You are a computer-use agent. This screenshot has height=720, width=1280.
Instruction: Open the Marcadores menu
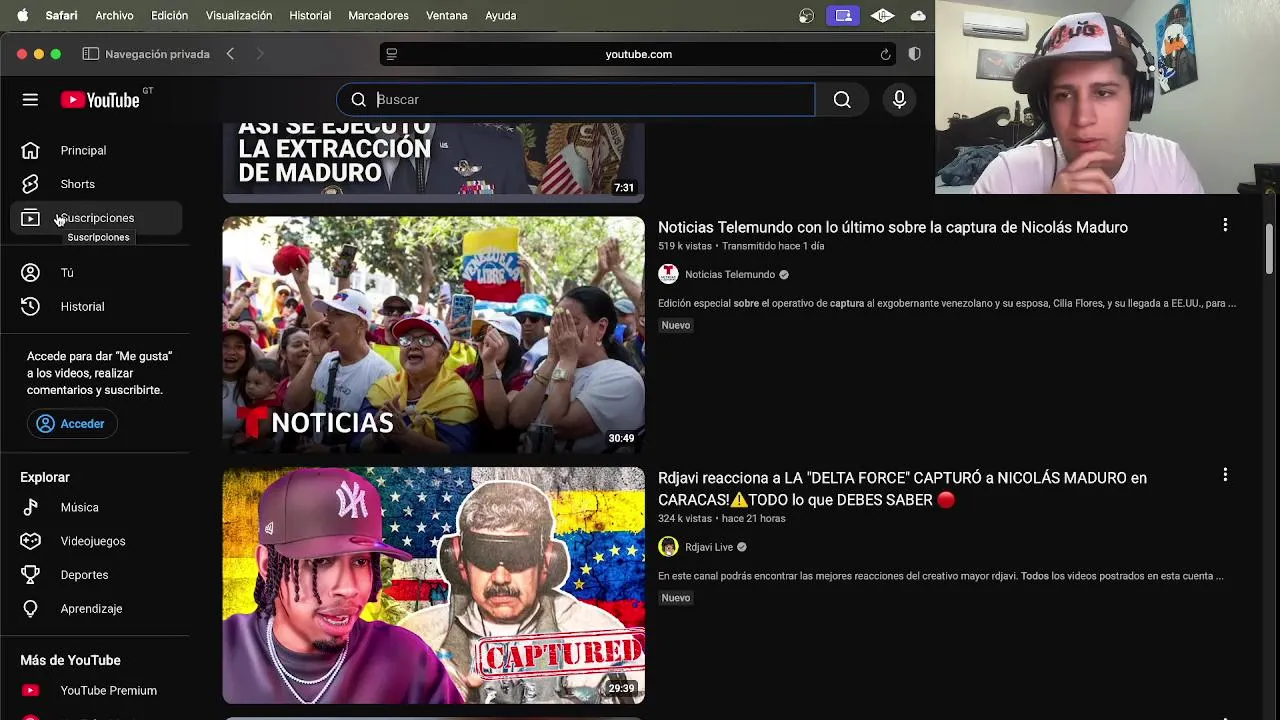[378, 15]
